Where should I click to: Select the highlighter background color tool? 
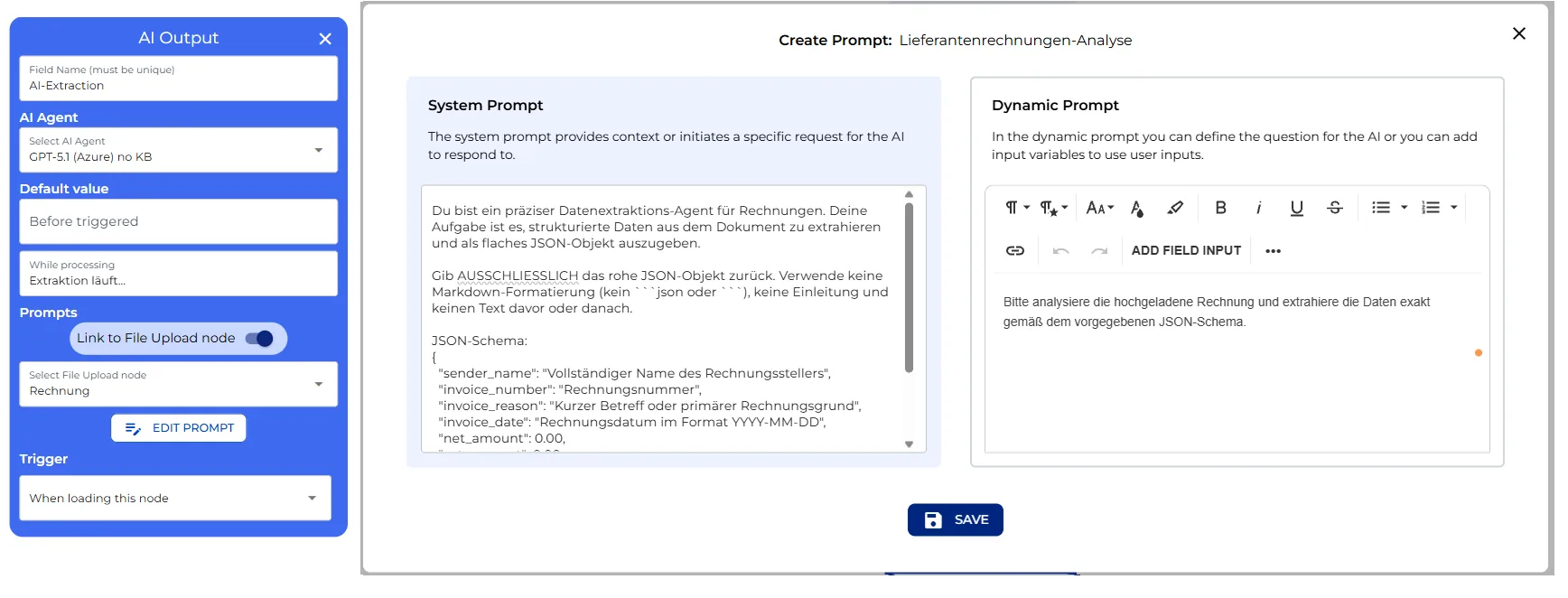tap(1175, 208)
